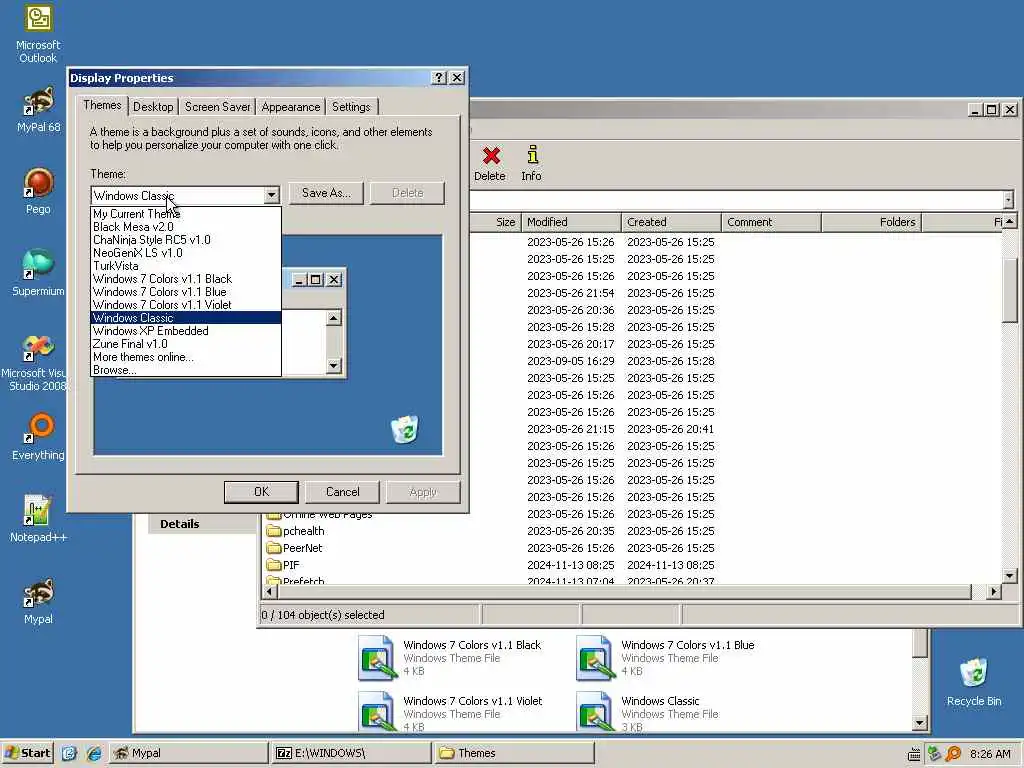1024x768 pixels.
Task: Click OK in Display Properties
Action: [261, 492]
